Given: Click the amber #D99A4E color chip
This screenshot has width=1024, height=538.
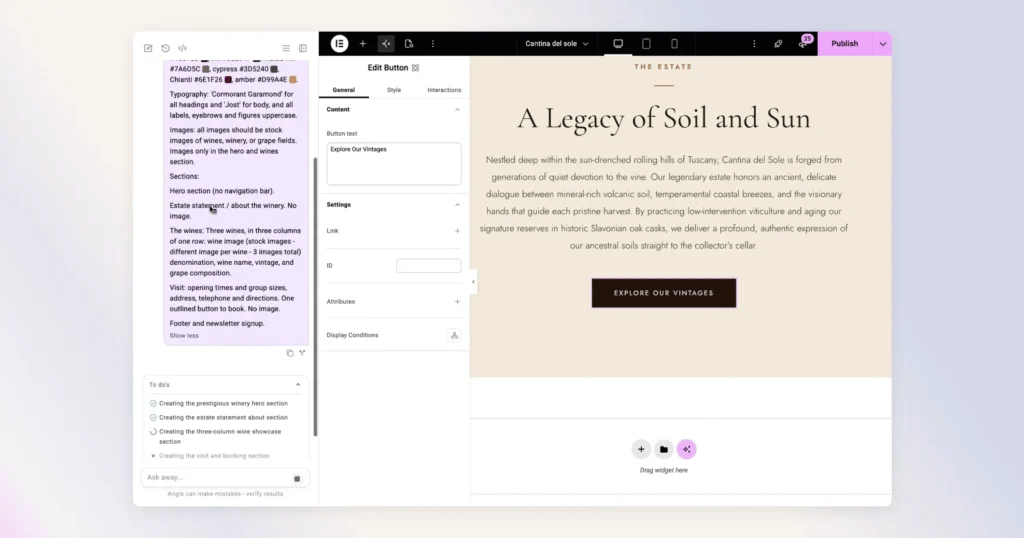Looking at the screenshot, I should (293, 80).
